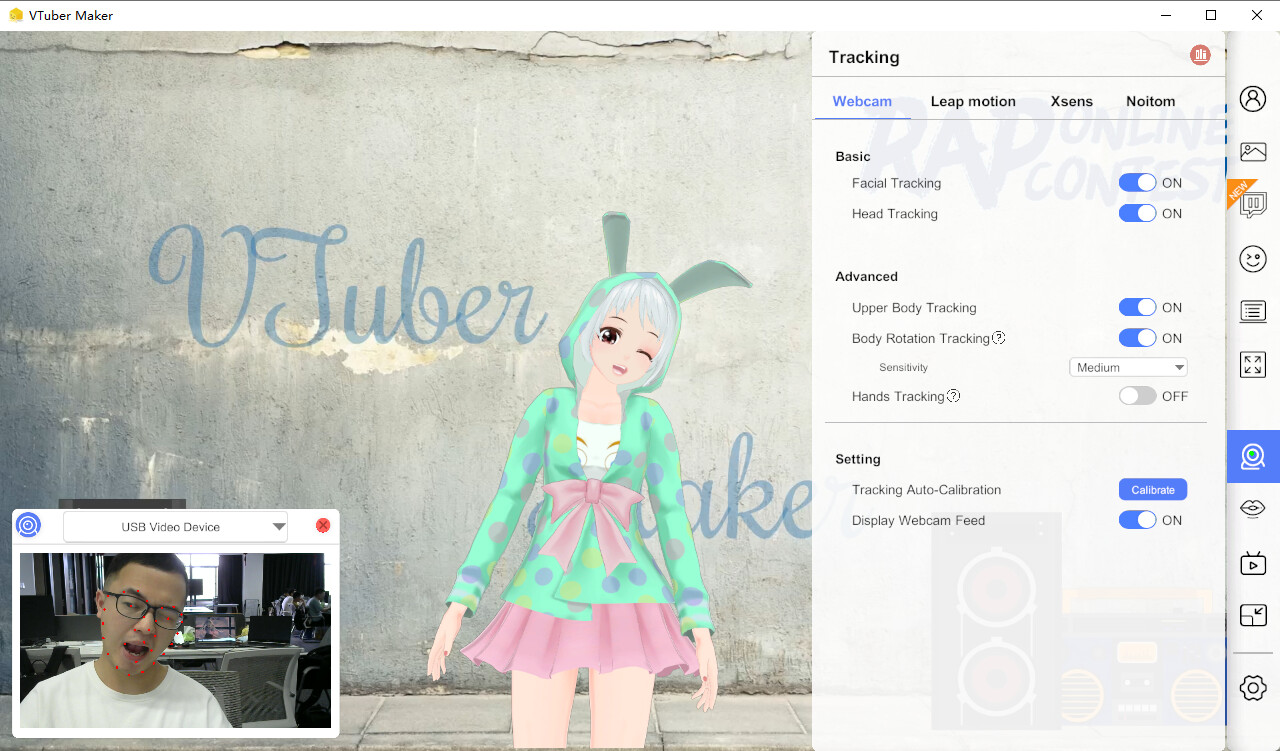Open the background image panel
Image resolution: width=1280 pixels, height=751 pixels.
pyautogui.click(x=1253, y=151)
